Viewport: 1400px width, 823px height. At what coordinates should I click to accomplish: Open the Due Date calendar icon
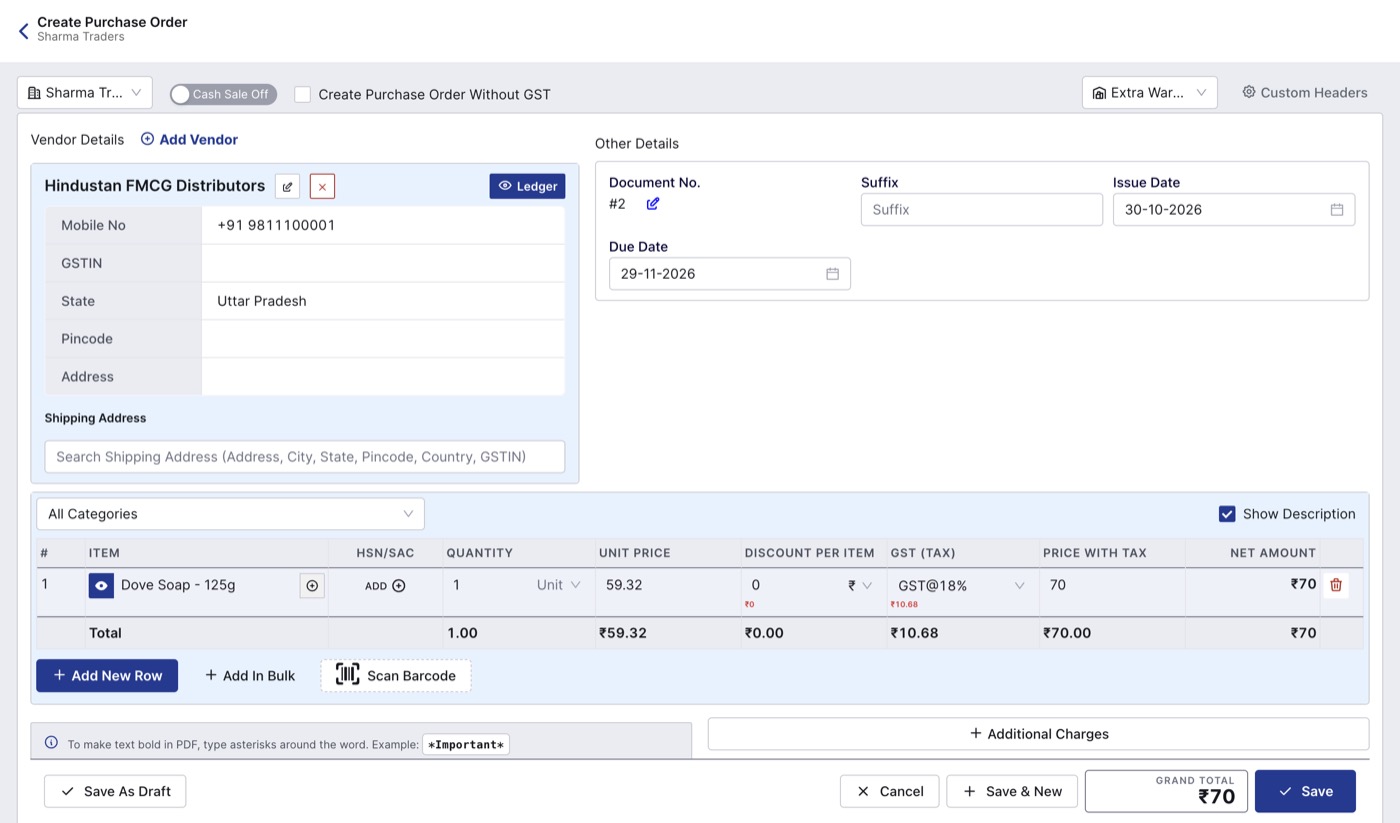tap(832, 274)
